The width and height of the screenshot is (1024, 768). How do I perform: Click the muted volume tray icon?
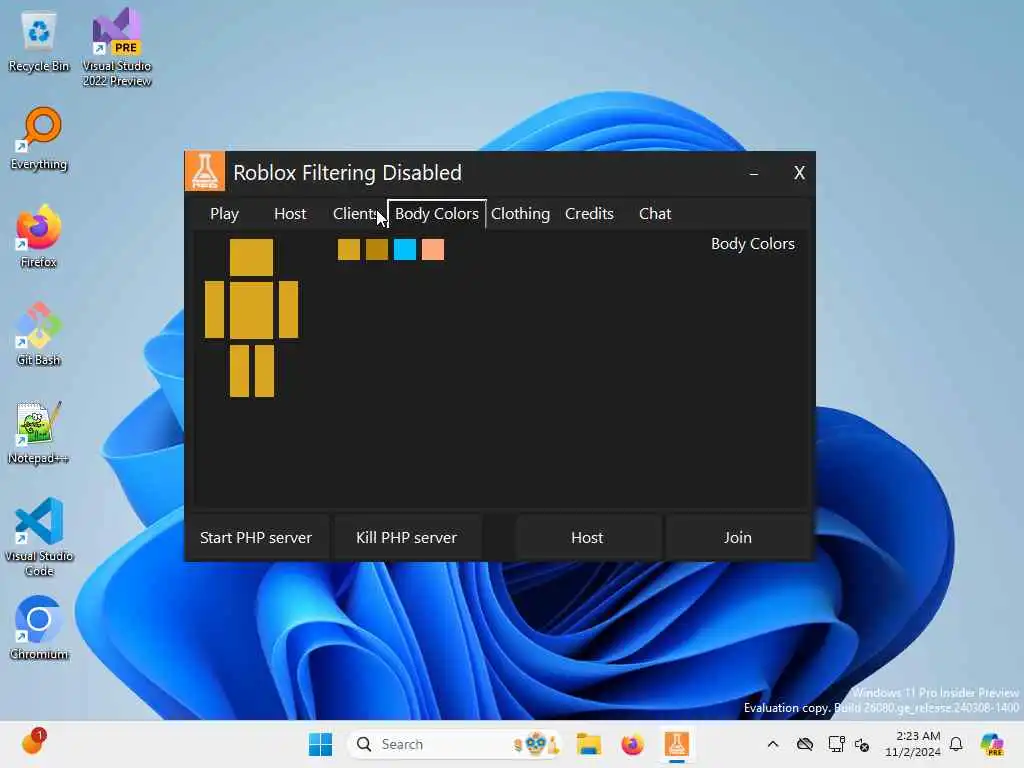click(x=861, y=744)
